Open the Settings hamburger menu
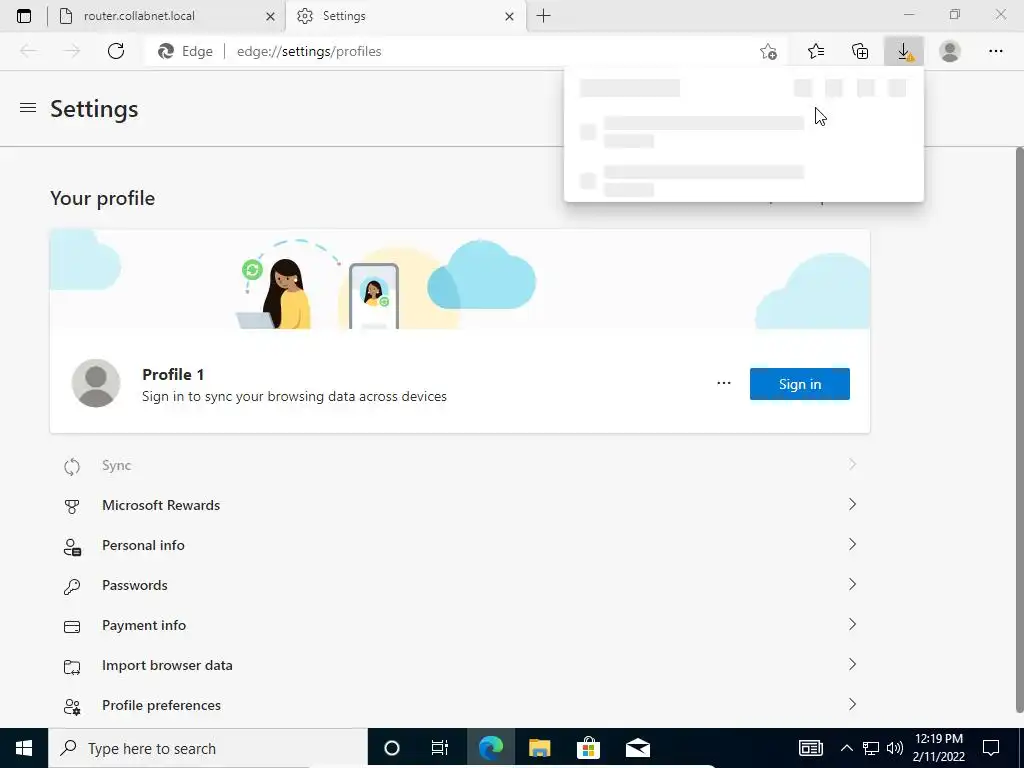 click(28, 108)
